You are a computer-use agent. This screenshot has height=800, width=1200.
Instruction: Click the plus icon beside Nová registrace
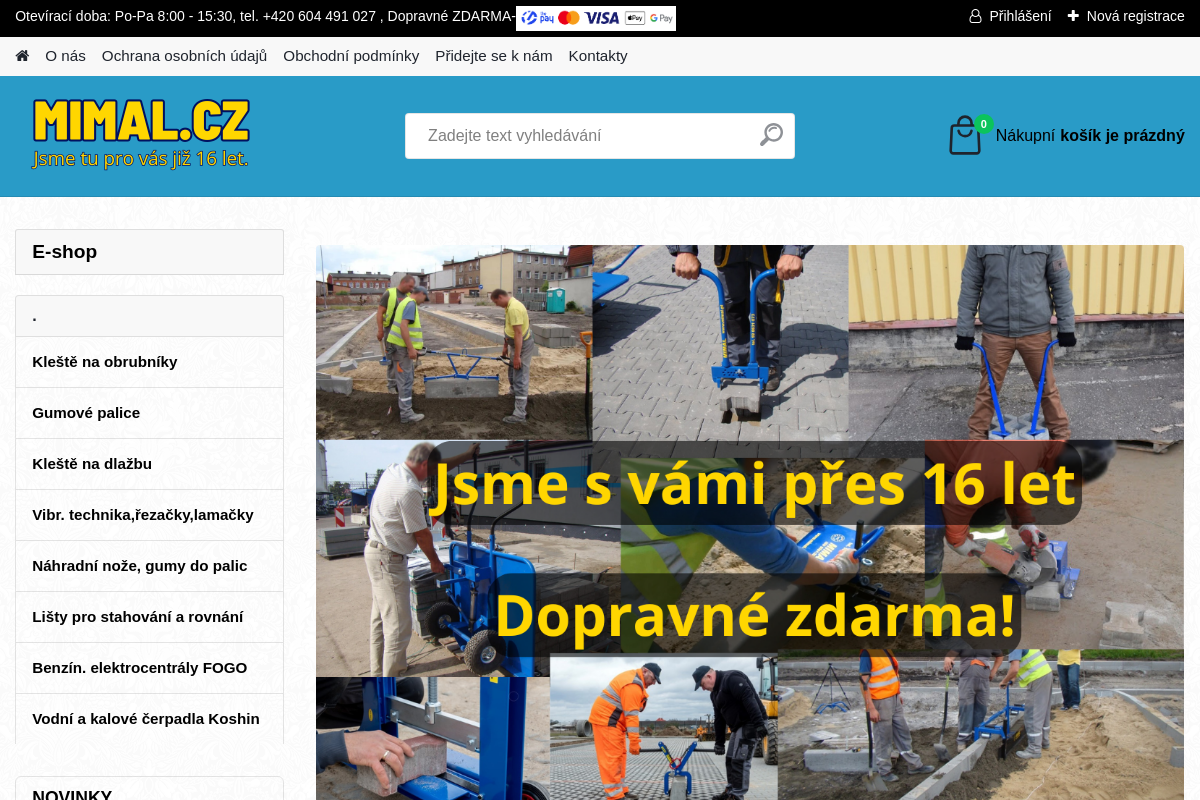coord(1072,15)
